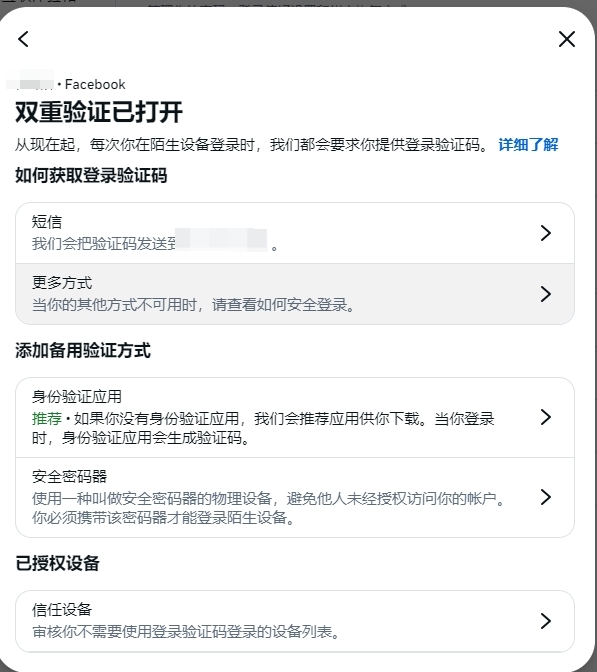Choose the 安全密码器 option

295,498
